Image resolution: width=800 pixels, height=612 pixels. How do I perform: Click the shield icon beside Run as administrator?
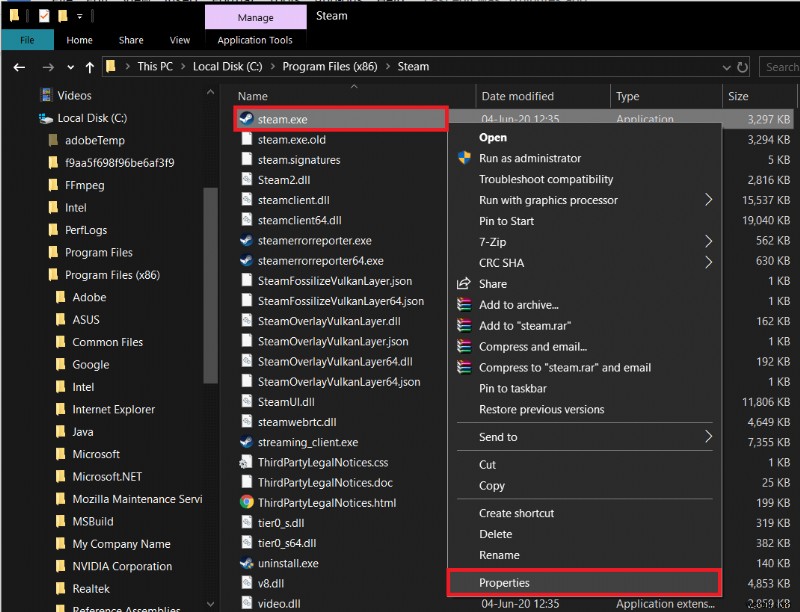[463, 158]
